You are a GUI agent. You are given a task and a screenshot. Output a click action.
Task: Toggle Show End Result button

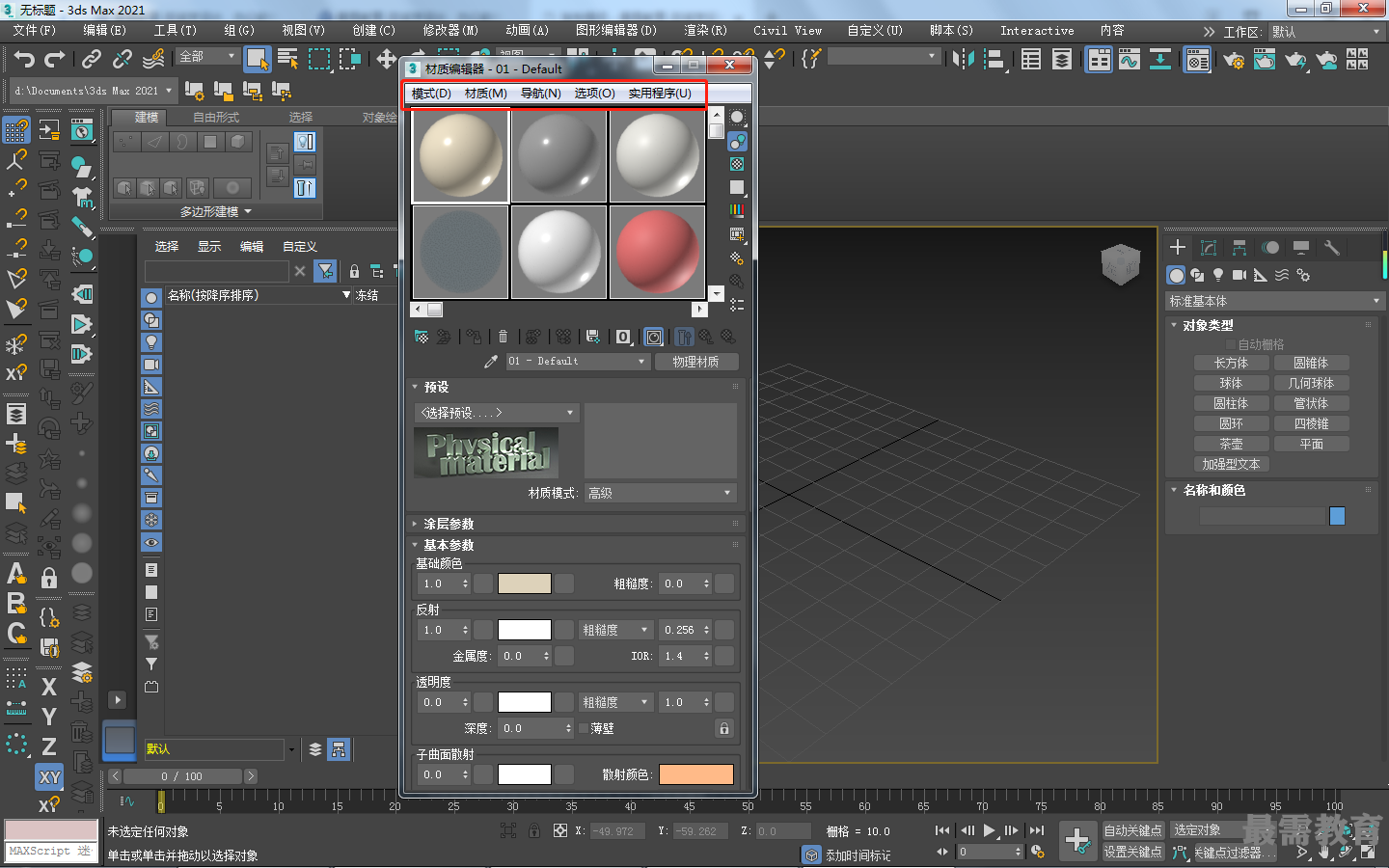click(x=684, y=337)
